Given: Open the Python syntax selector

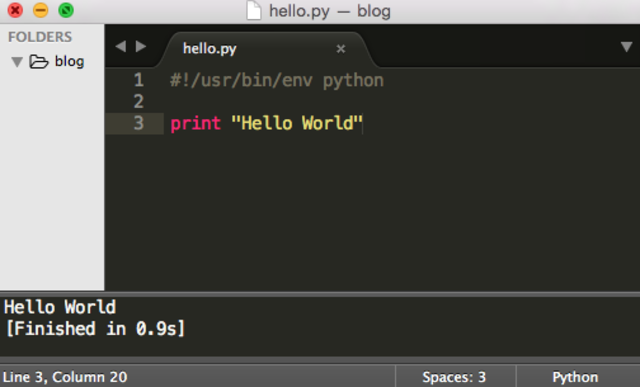Looking at the screenshot, I should pos(575,377).
